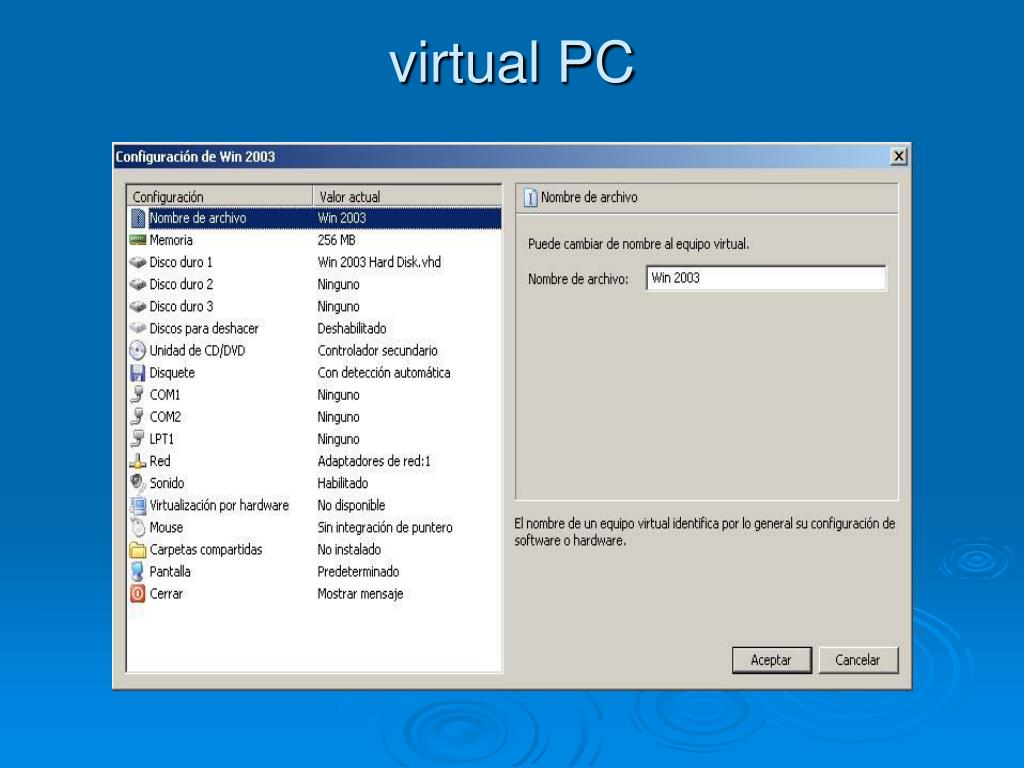The width and height of the screenshot is (1024, 768).
Task: Select the Disquete setting
Action: click(x=314, y=373)
